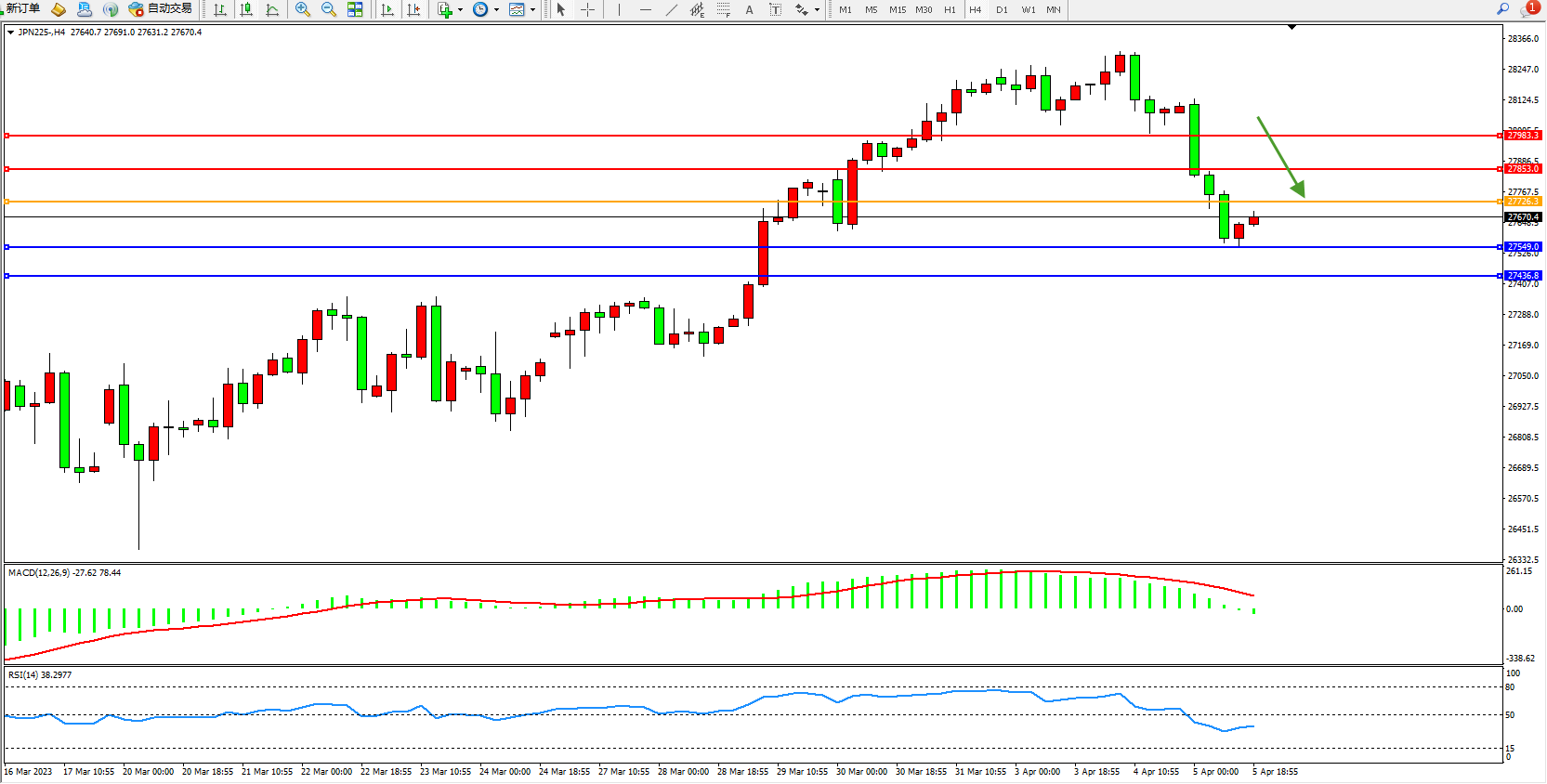Viewport: 1547px width, 784px height.
Task: Open the periods clock dropdown arrow
Action: point(496,10)
